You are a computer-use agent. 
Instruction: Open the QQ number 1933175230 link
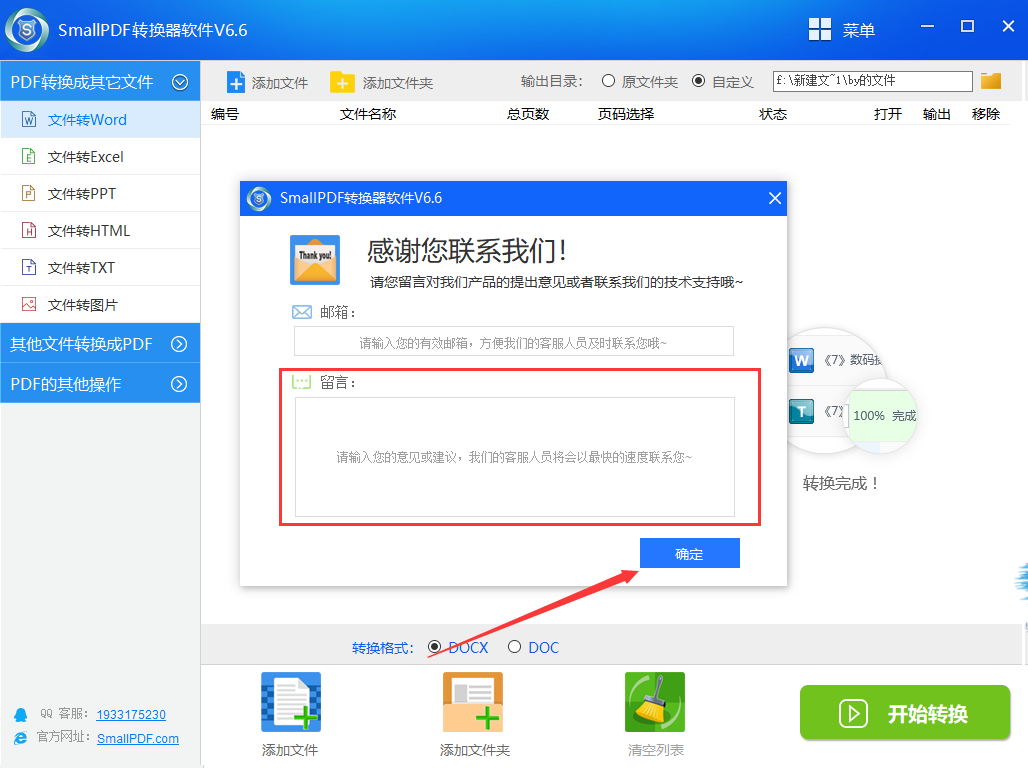pos(131,714)
